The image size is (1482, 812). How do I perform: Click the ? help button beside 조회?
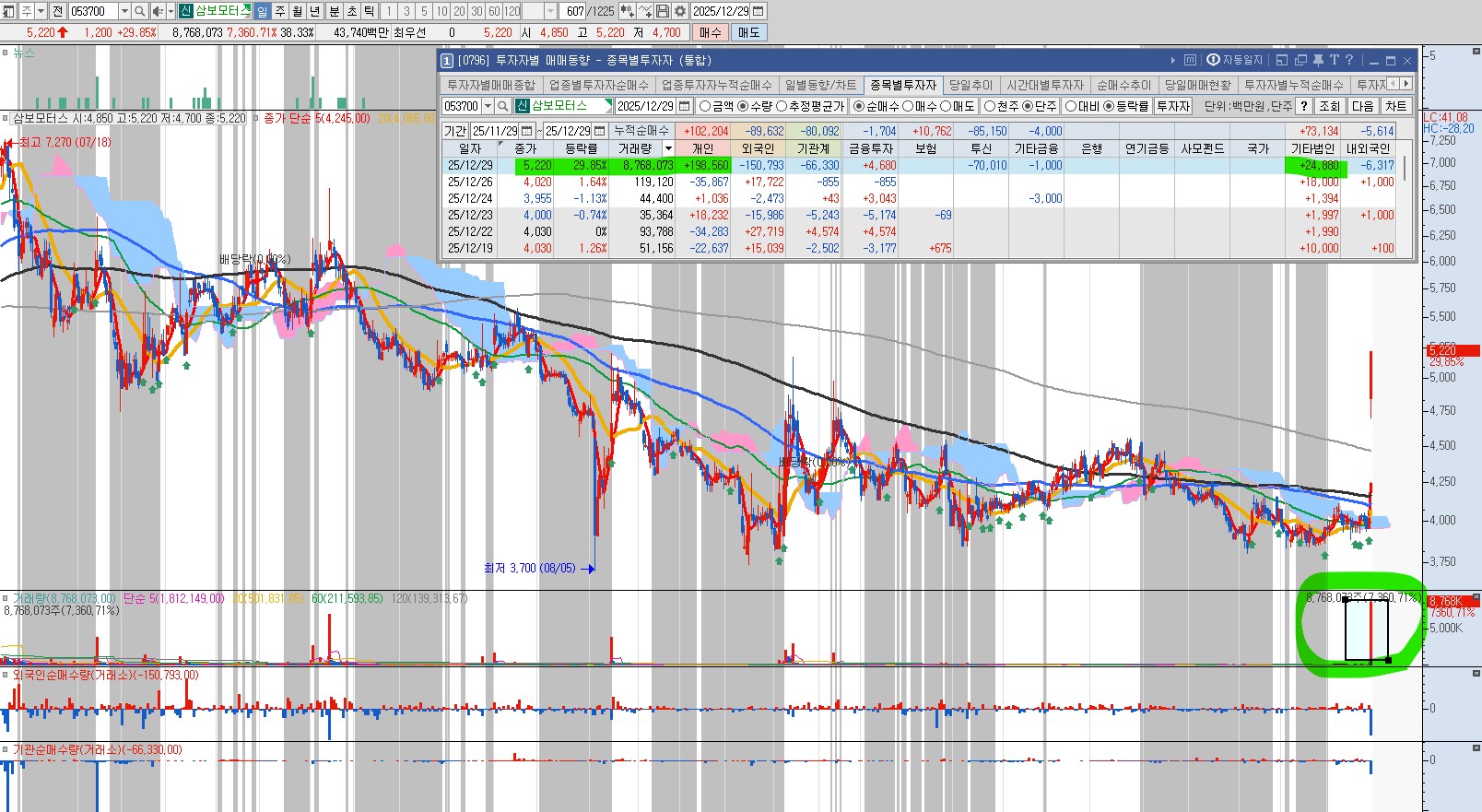[x=1303, y=106]
